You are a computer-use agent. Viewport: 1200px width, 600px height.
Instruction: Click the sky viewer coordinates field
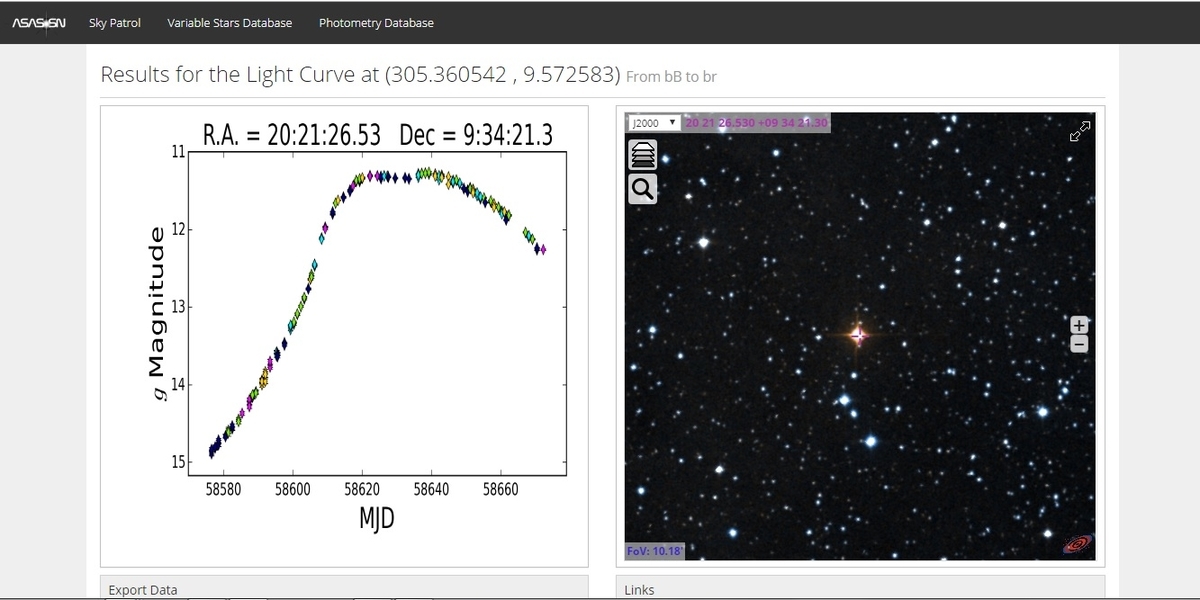coord(756,122)
